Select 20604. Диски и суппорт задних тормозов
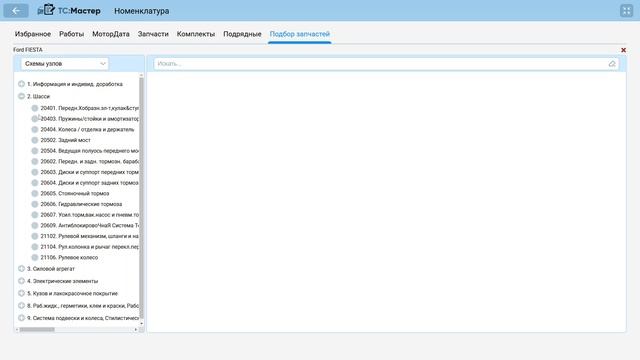Viewport: 640px width, 360px height. (89, 182)
